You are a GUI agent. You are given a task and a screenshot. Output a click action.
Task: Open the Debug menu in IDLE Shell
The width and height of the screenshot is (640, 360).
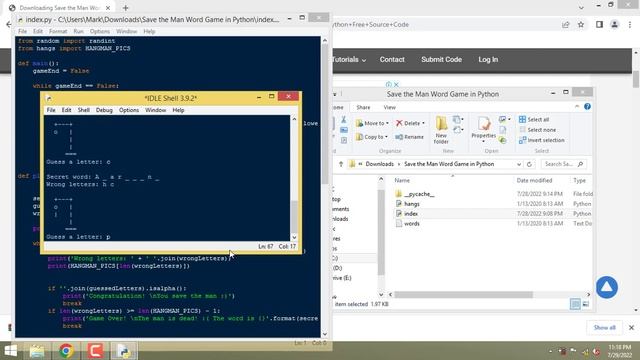[104, 110]
